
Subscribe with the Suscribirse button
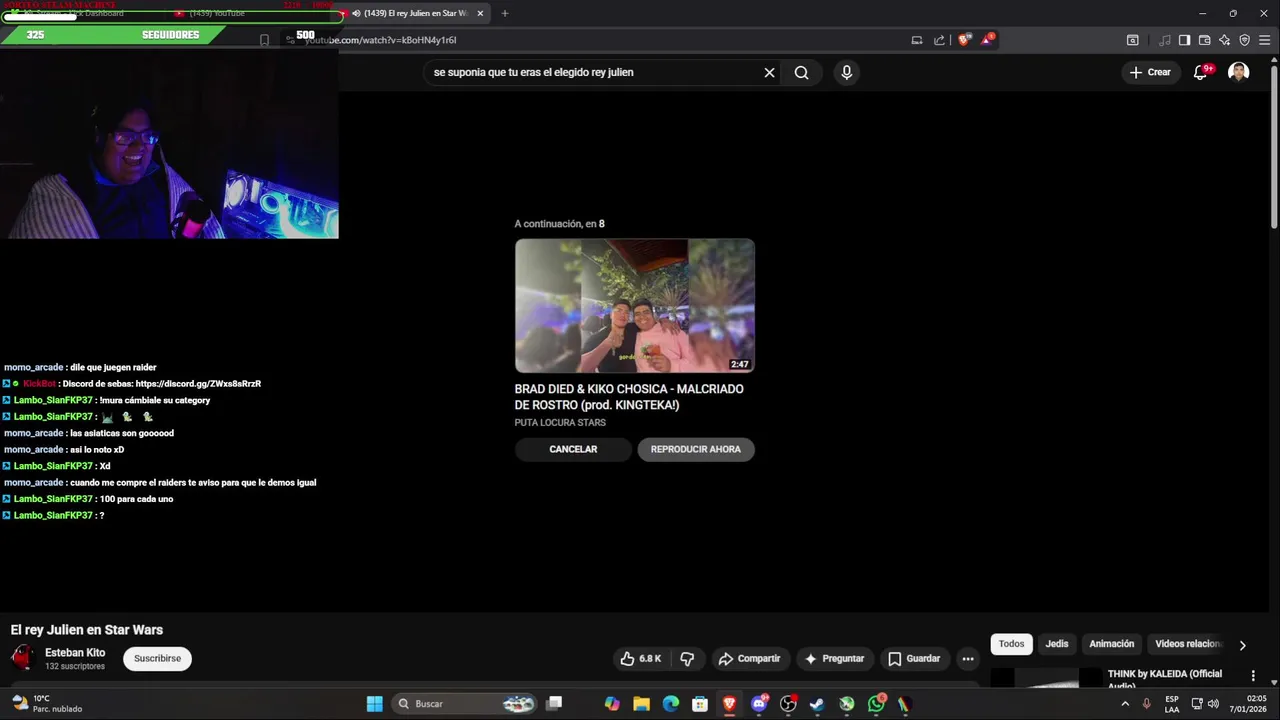157,658
